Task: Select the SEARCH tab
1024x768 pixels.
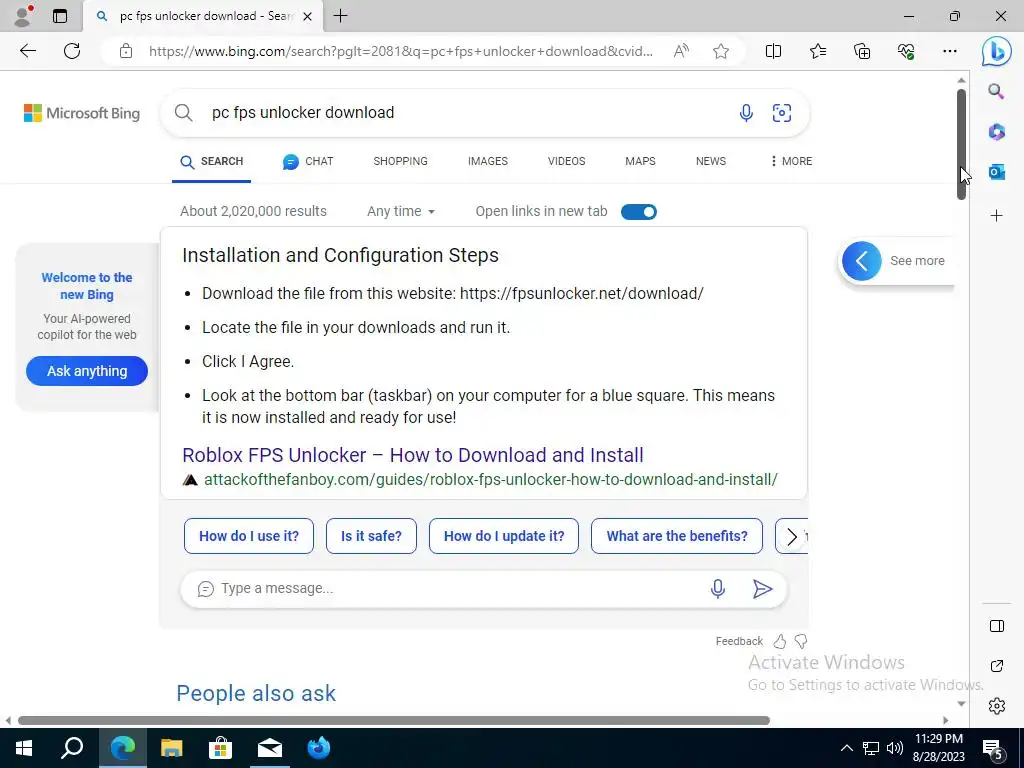Action: (212, 161)
